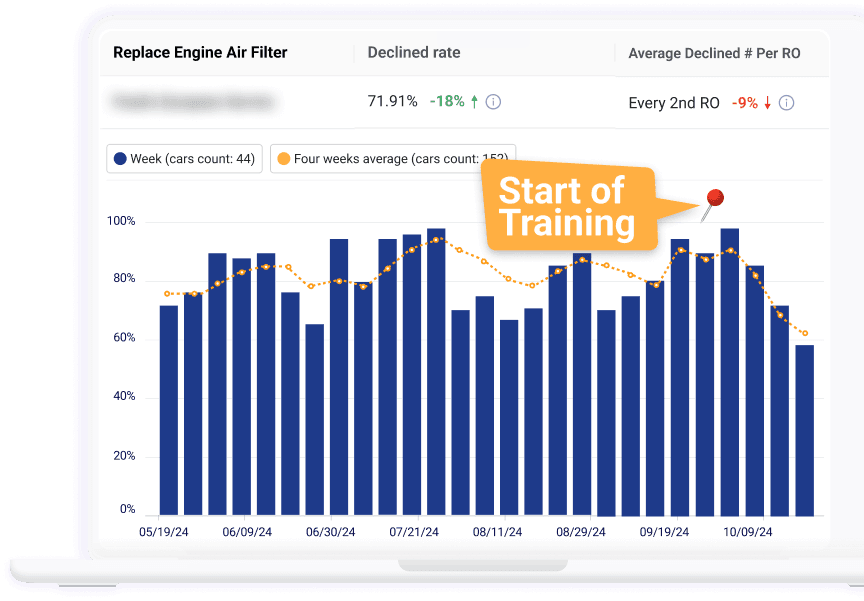Click the last orange point on average line
The height and width of the screenshot is (601, 864).
[x=804, y=334]
